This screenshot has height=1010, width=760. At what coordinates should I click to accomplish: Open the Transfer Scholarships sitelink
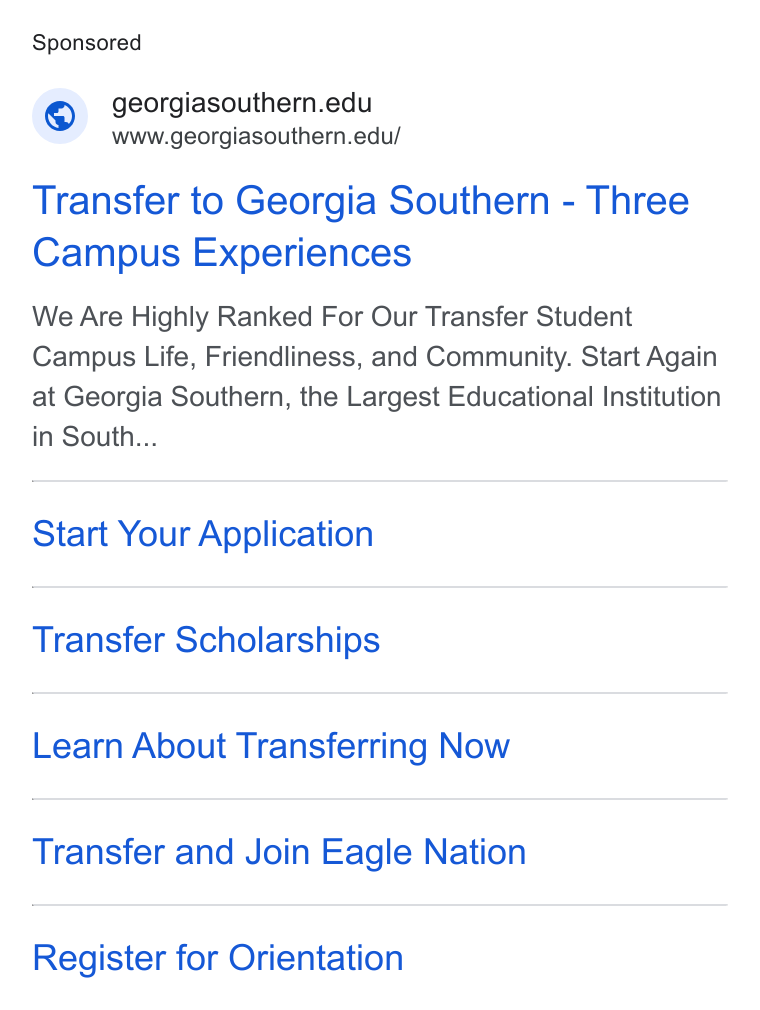(x=206, y=640)
